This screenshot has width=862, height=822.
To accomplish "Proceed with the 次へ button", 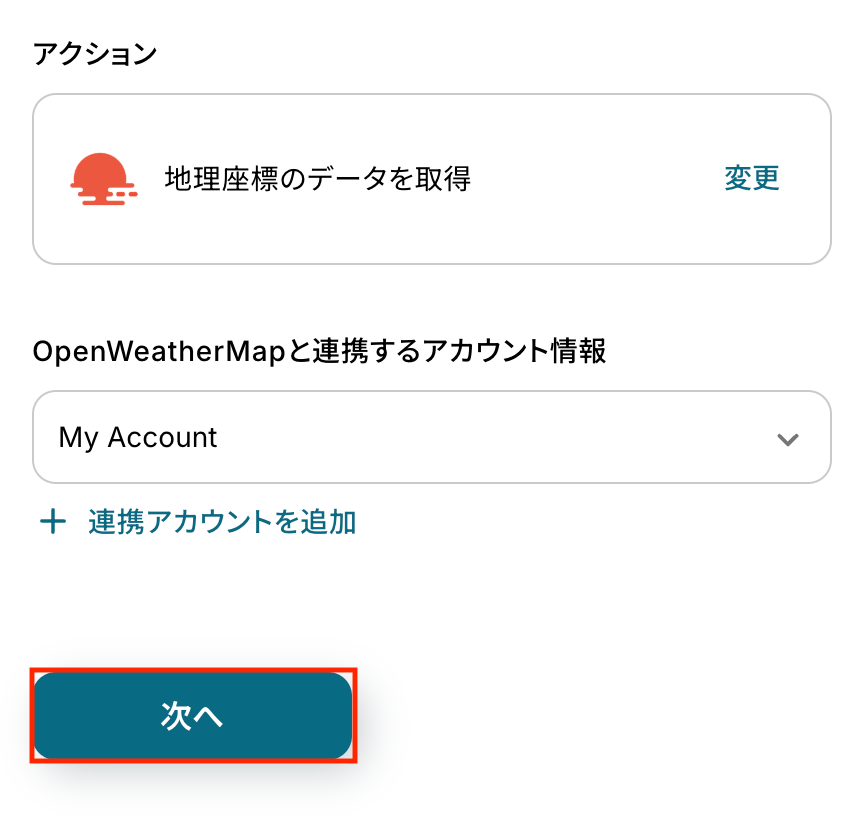I will [193, 716].
